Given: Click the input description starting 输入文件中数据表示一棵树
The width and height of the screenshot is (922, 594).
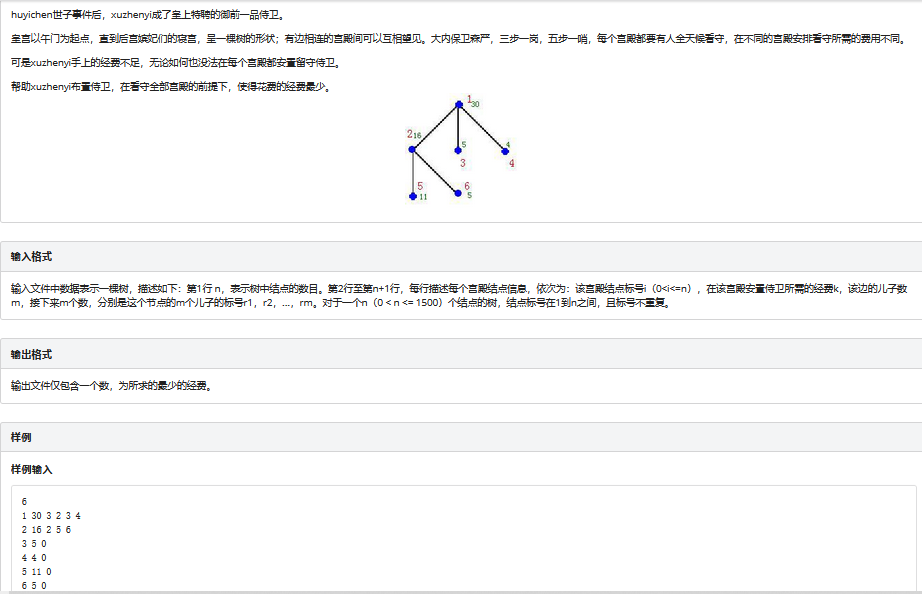Looking at the screenshot, I should coord(459,296).
